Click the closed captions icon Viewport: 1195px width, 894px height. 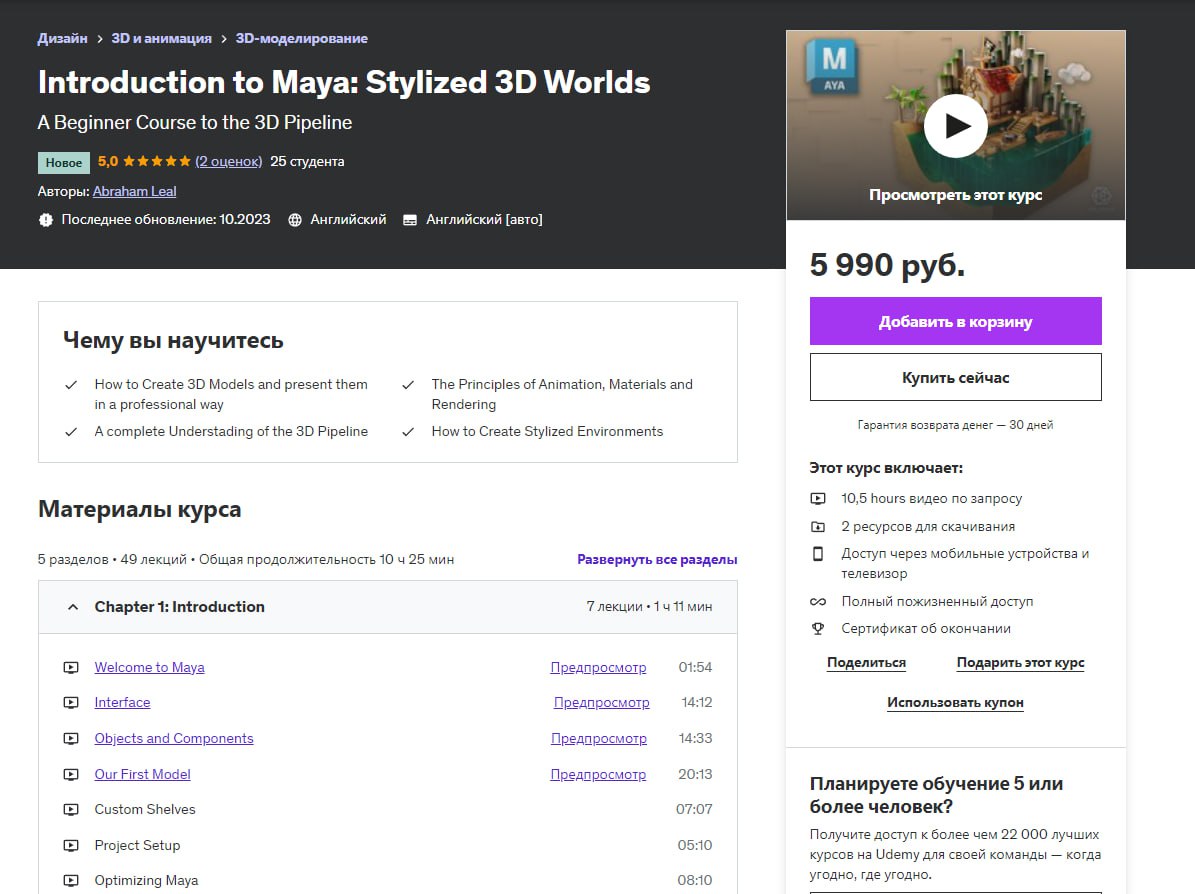coord(410,220)
